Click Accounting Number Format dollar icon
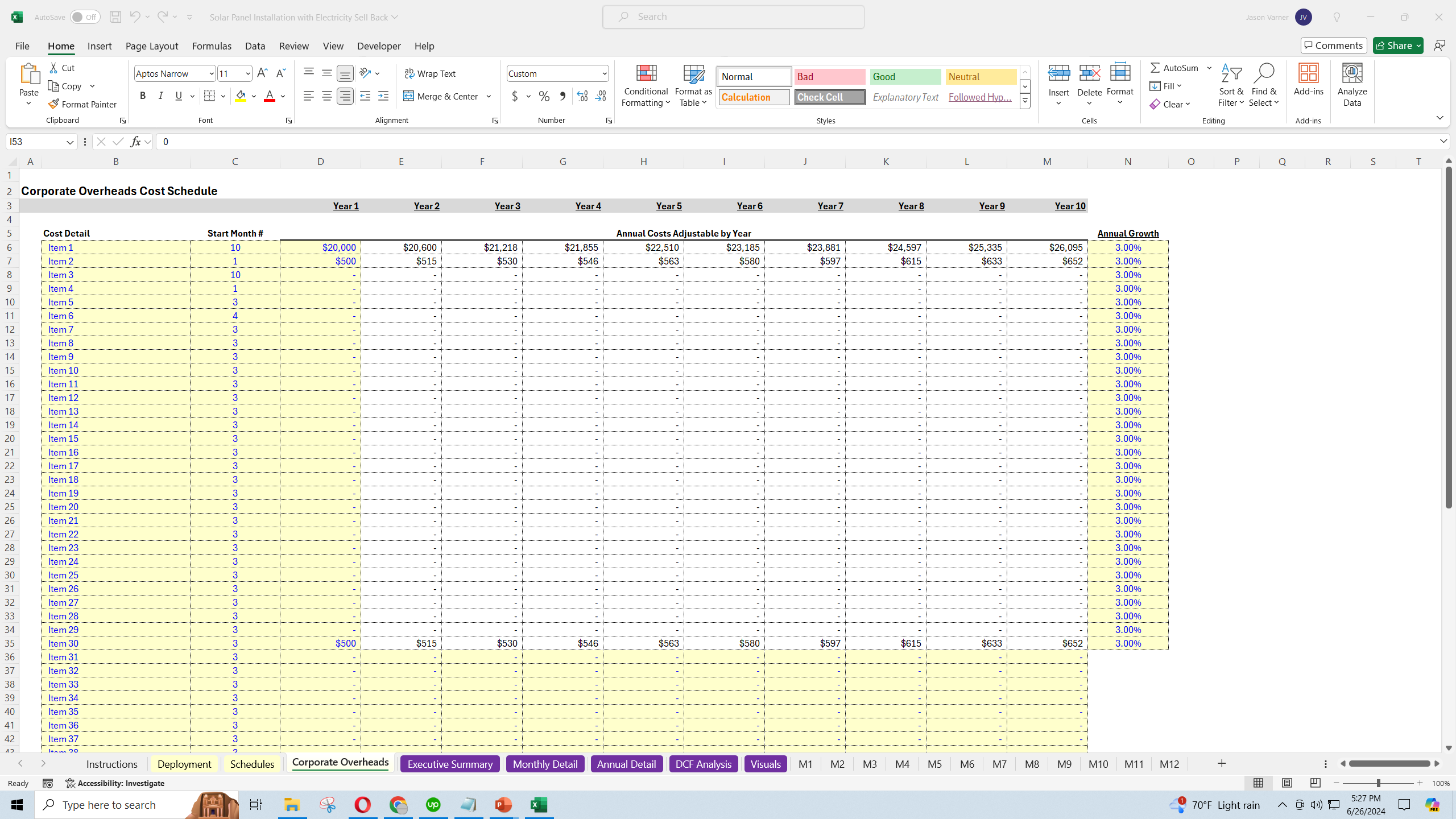This screenshot has width=1456, height=819. click(x=515, y=96)
